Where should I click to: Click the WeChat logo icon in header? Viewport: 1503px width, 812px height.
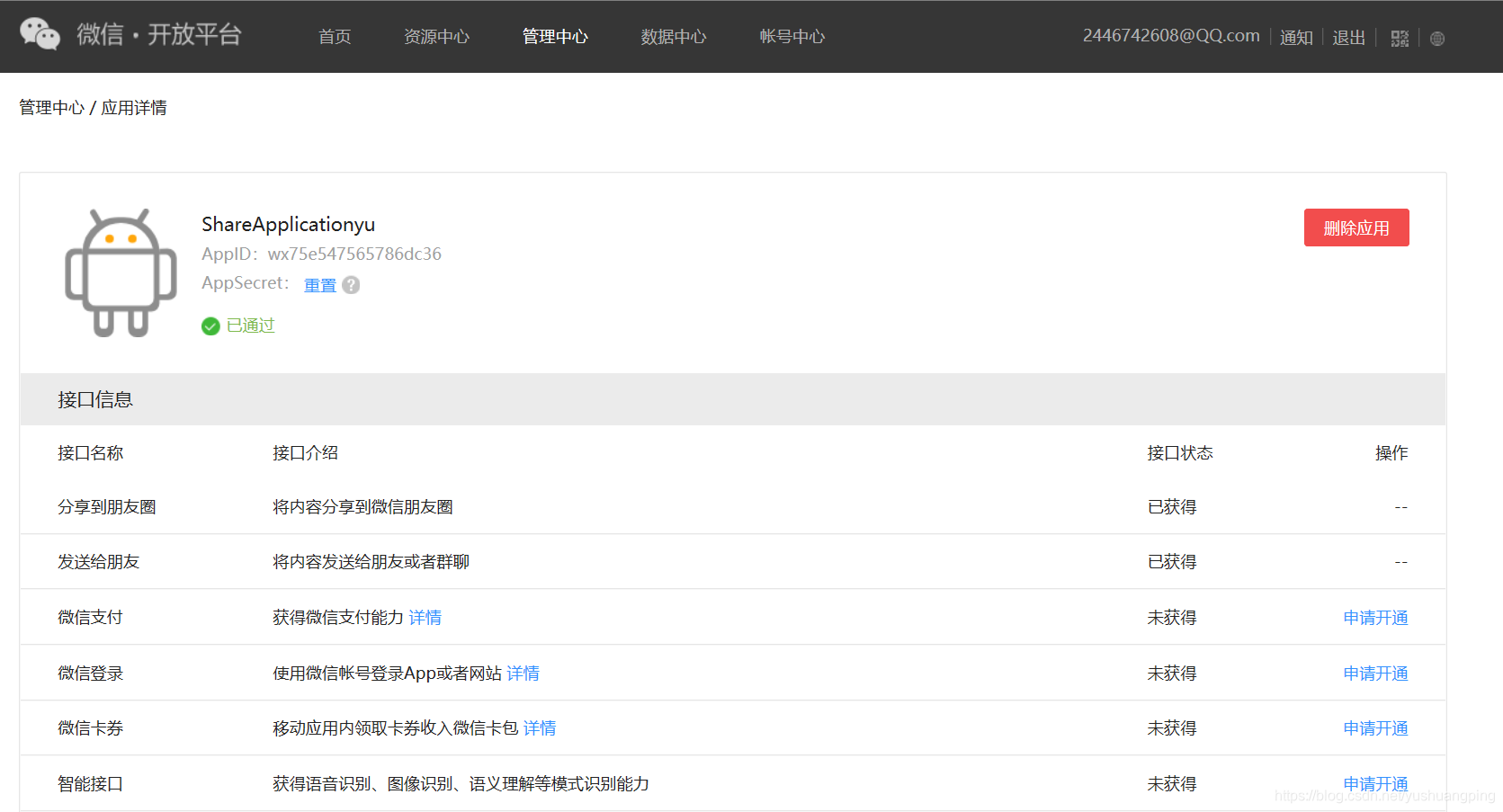[40, 34]
